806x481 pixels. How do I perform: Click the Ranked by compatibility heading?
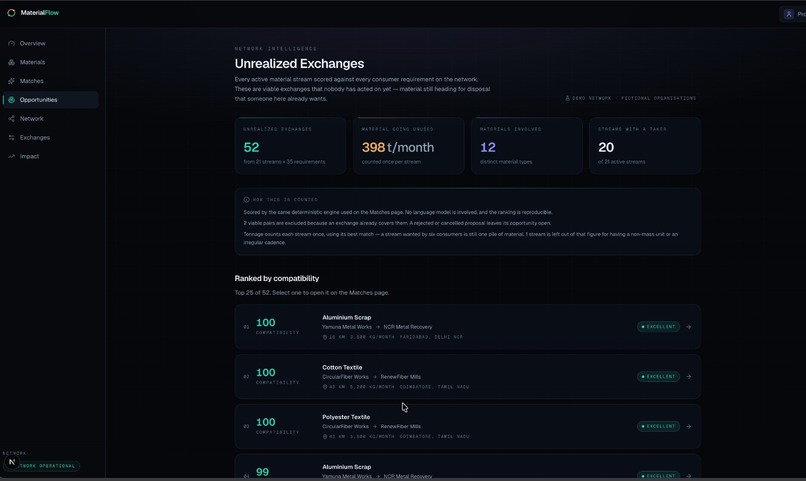pyautogui.click(x=277, y=279)
